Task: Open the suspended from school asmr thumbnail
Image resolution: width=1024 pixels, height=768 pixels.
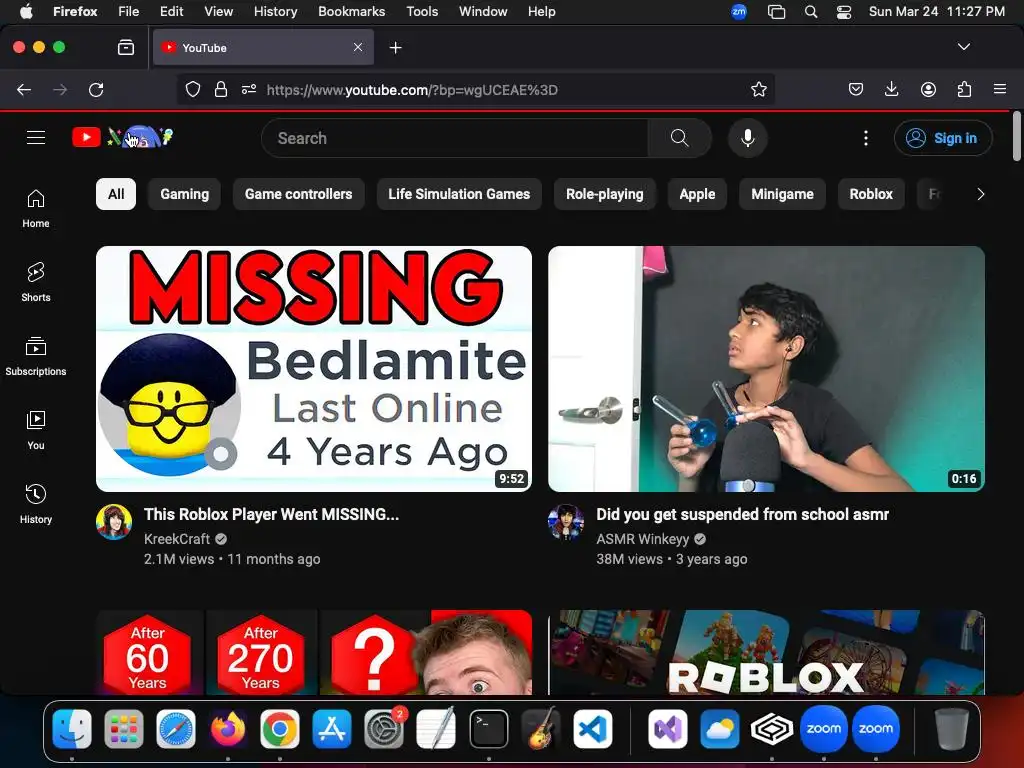Action: [767, 369]
